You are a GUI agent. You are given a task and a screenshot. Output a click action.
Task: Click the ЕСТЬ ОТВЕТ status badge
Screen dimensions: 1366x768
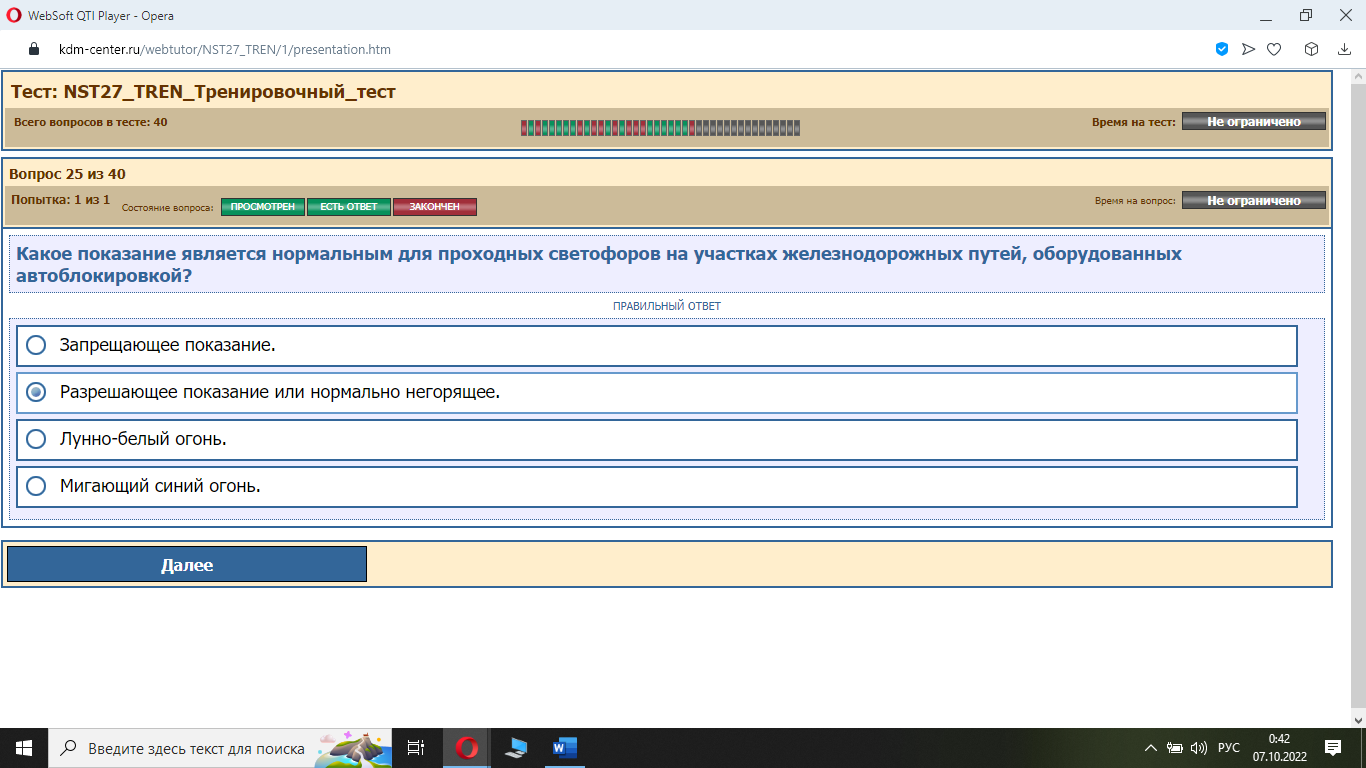pos(349,207)
